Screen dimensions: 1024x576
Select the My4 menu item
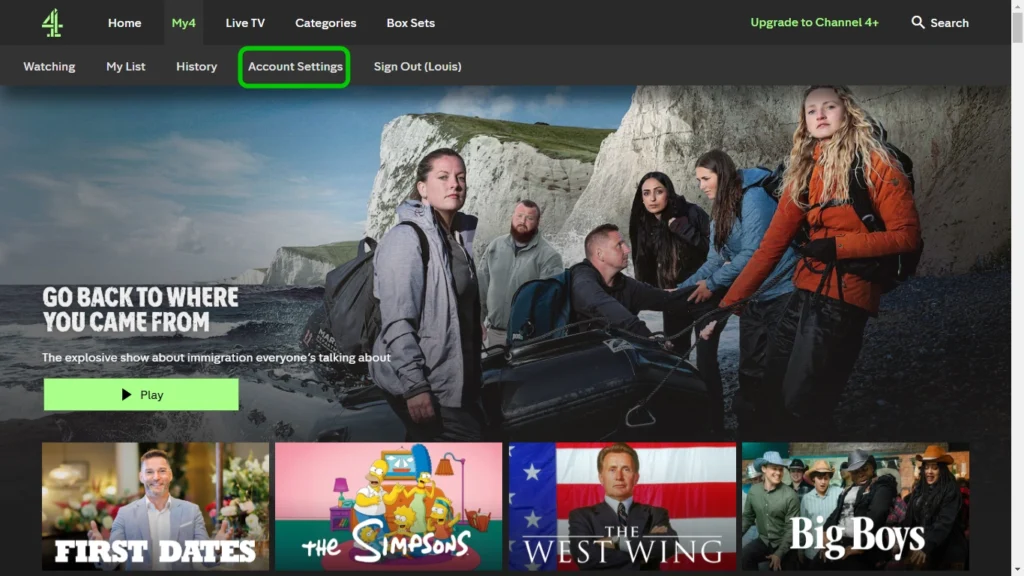click(184, 23)
